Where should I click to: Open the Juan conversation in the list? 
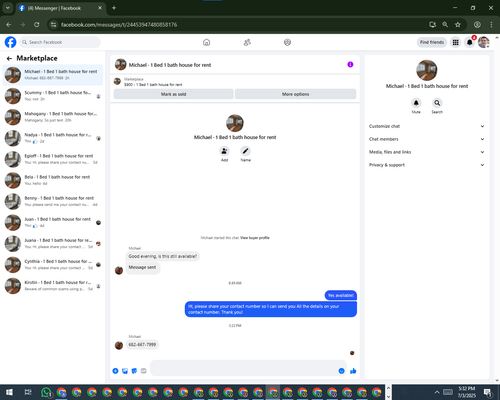coord(53,222)
